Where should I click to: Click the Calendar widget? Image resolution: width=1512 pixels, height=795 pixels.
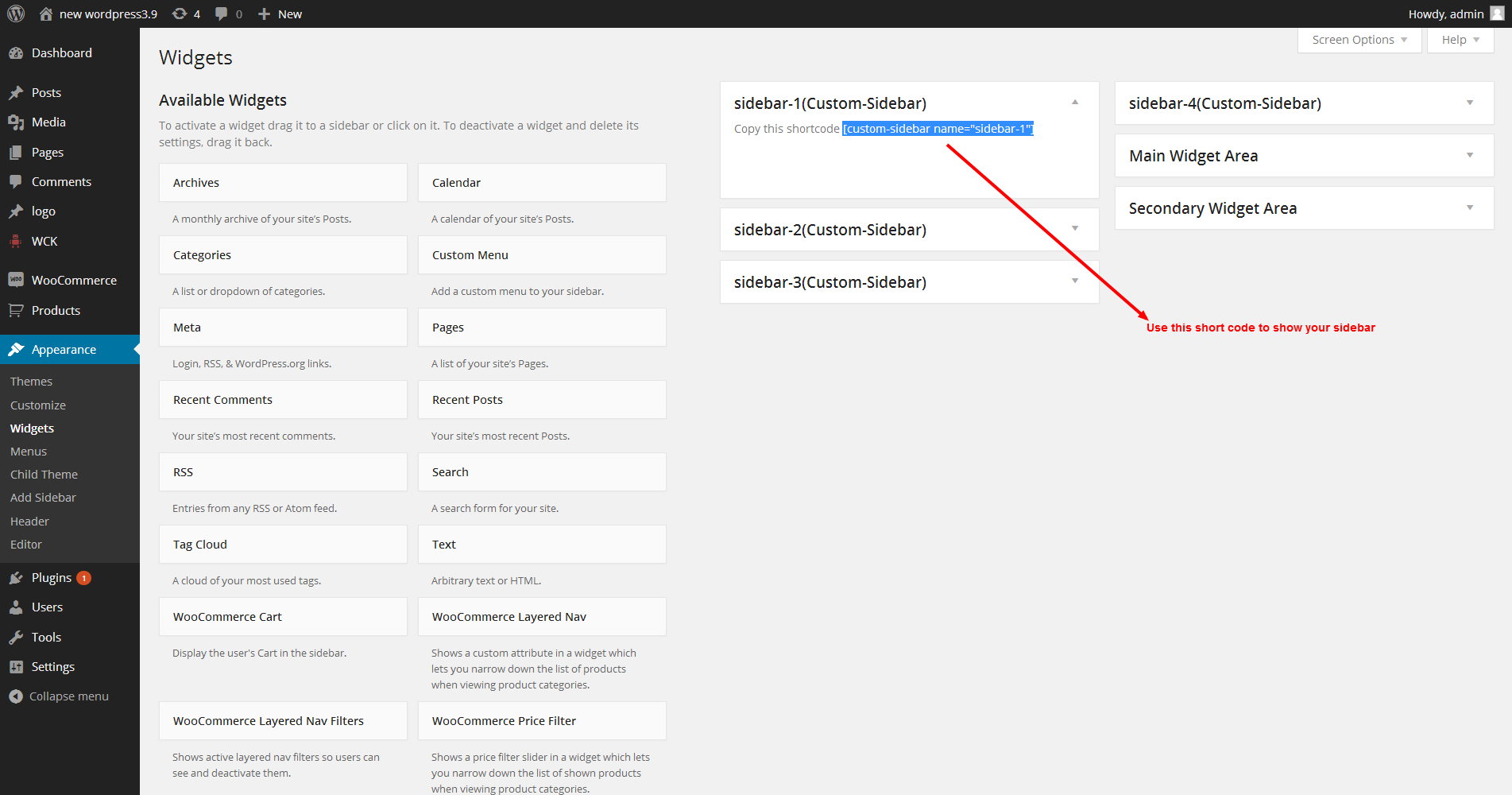point(542,183)
